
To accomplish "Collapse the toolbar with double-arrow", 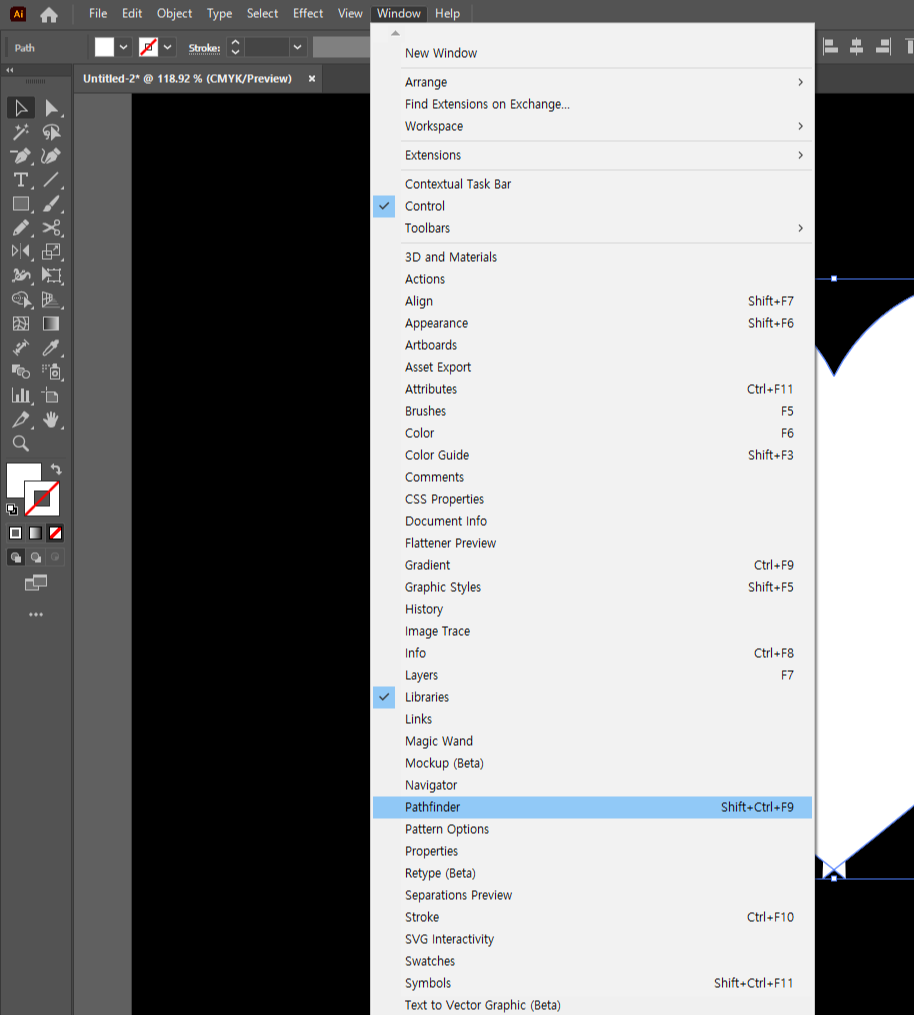I will (10, 70).
